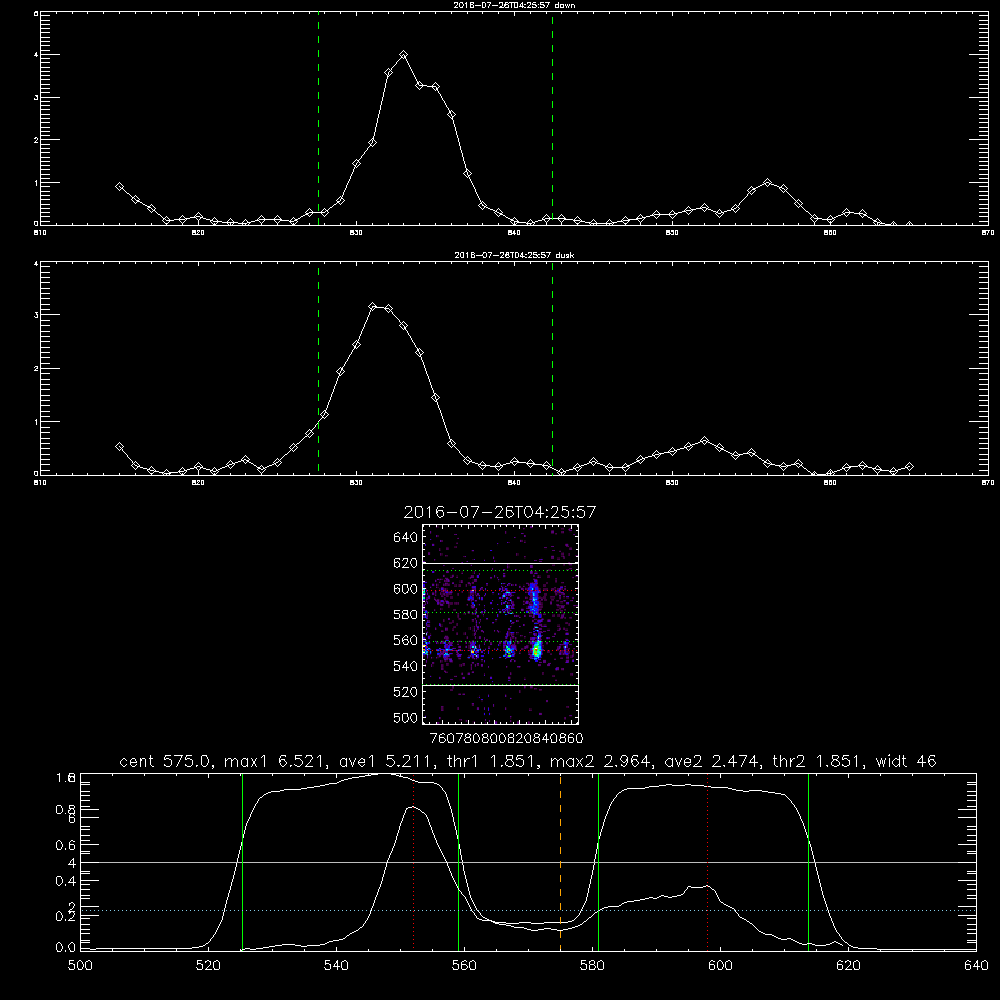This screenshot has width=1000, height=1000.
Task: Click the image x-axis labels '760780800820840860'
Action: (x=507, y=738)
